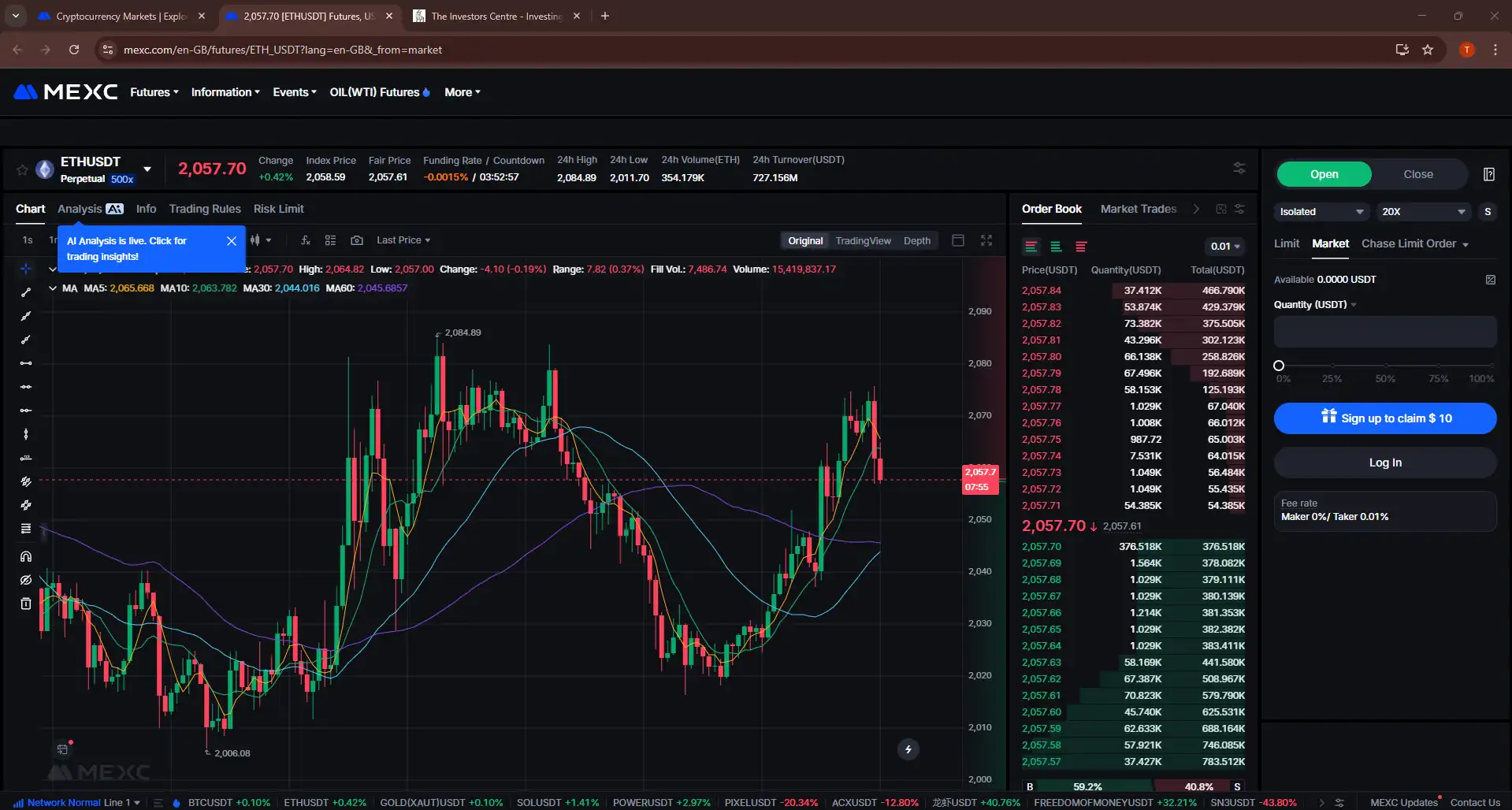Click the Log In button
Screen dimensions: 1512x810
1385,463
